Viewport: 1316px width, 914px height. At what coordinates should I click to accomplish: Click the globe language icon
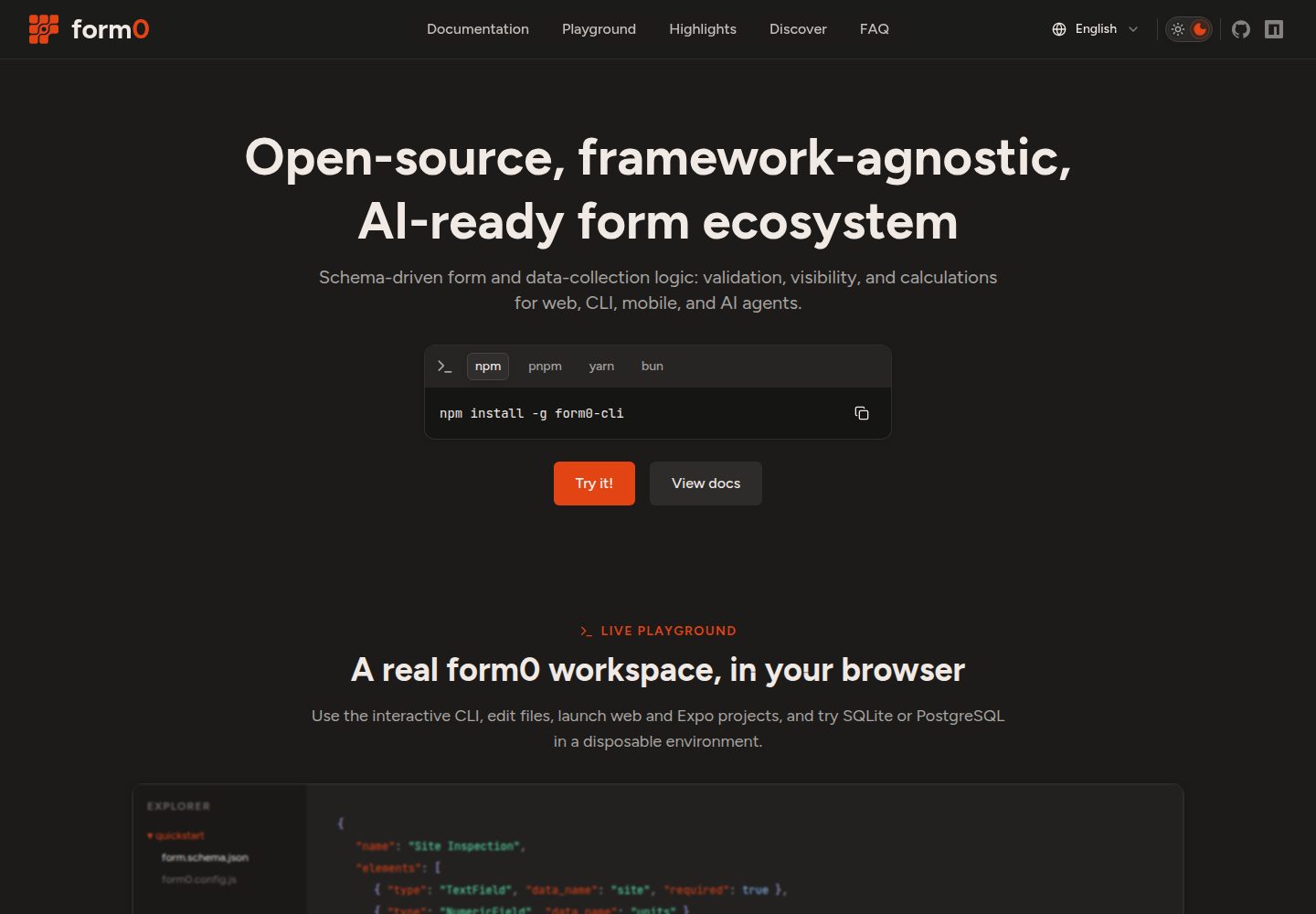(x=1059, y=29)
